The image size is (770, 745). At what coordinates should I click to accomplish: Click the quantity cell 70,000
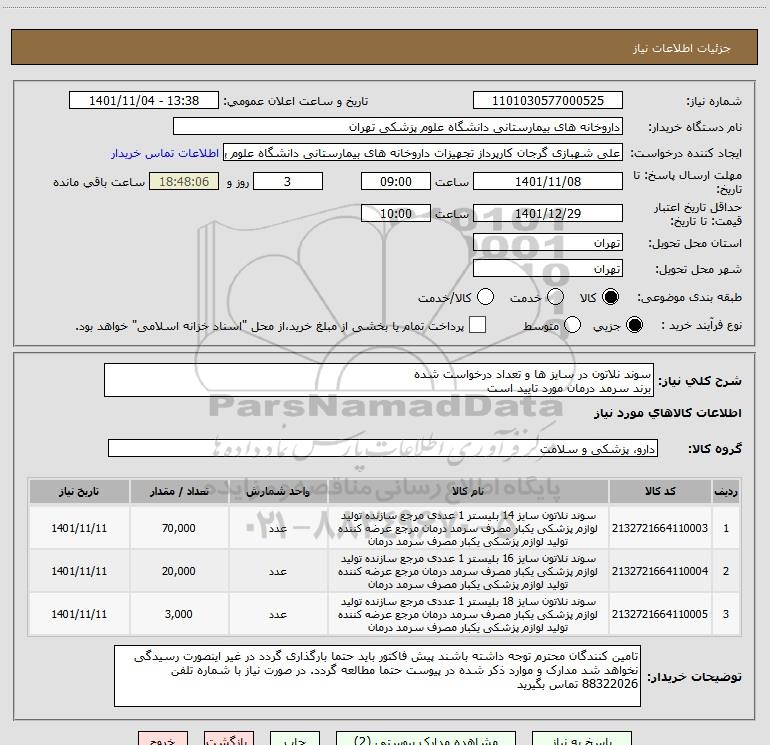coord(179,528)
